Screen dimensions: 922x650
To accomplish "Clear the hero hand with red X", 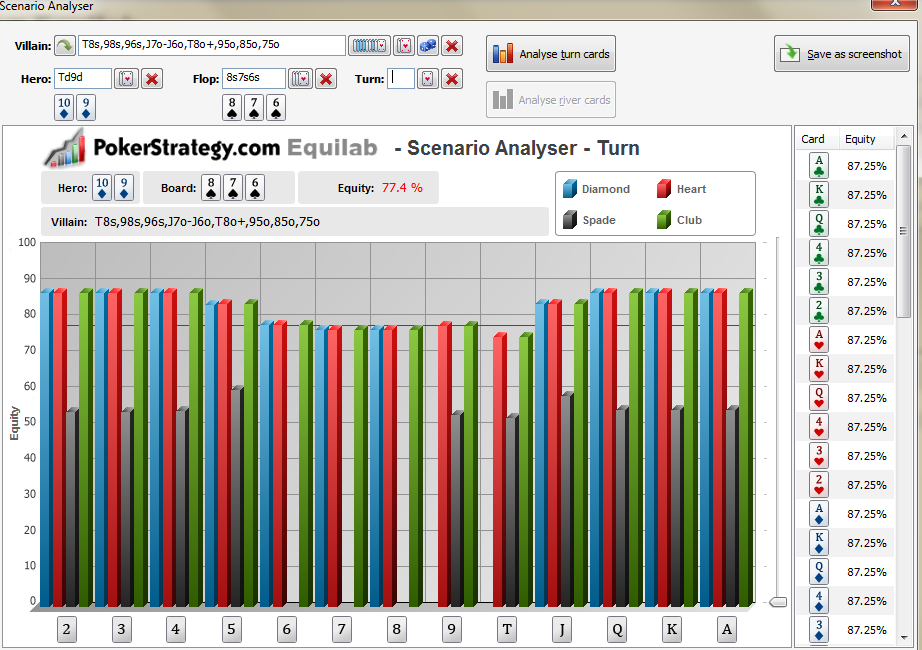I will tap(152, 79).
